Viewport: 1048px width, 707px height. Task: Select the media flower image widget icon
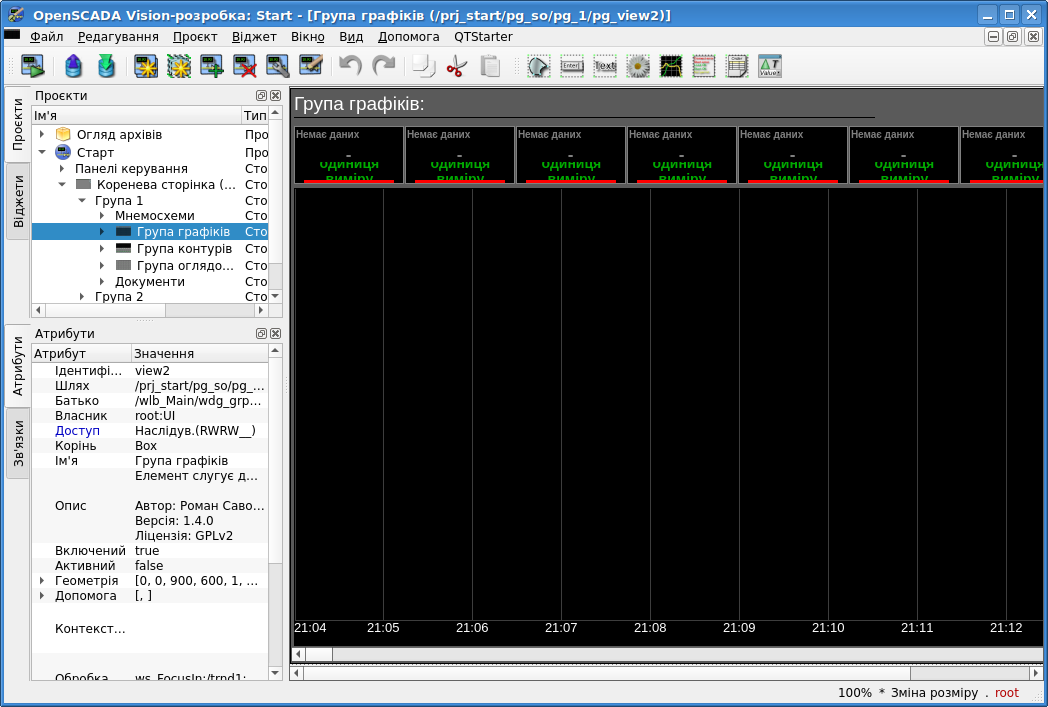638,67
